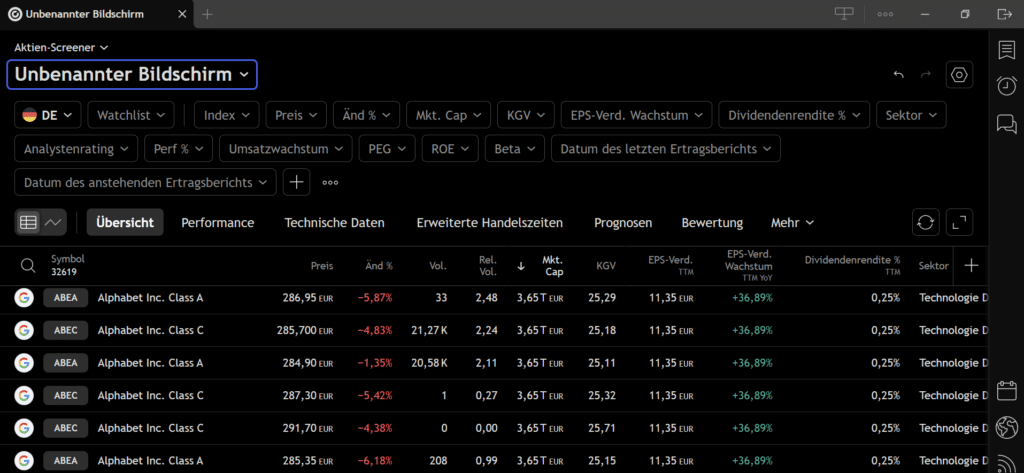
Task: Add a column with the plus icon
Action: 971,265
